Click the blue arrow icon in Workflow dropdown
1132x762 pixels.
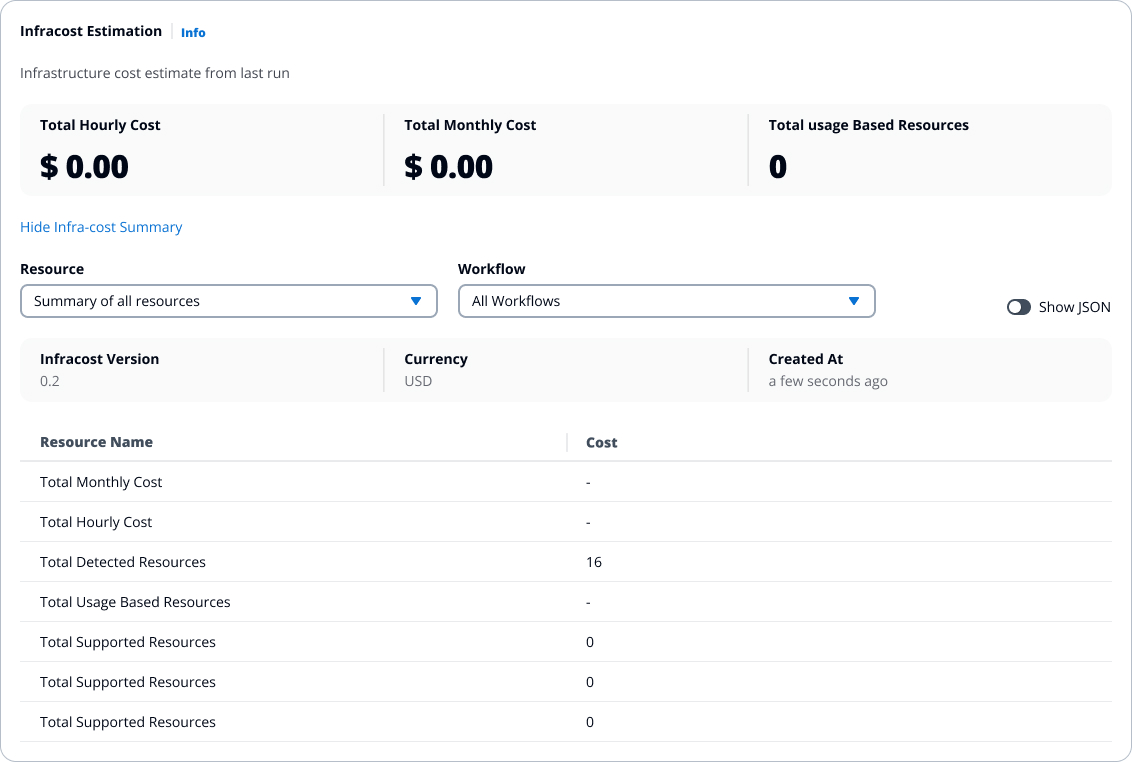[854, 301]
